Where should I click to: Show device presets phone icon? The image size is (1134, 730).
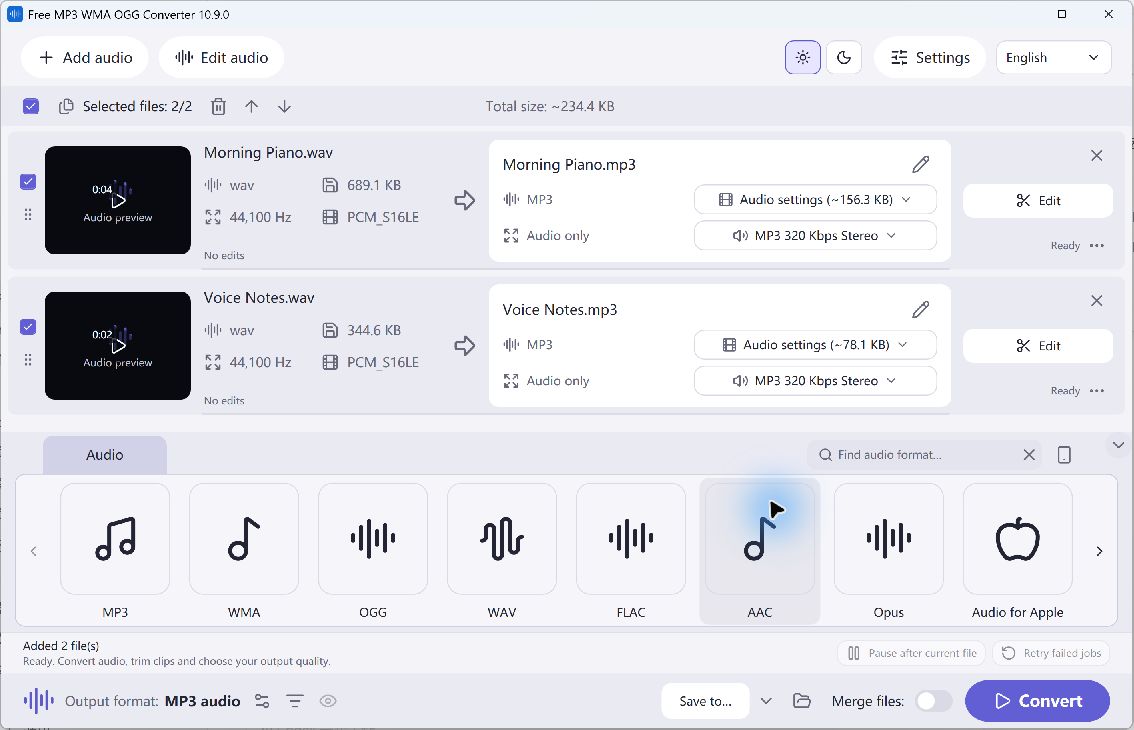click(1064, 455)
